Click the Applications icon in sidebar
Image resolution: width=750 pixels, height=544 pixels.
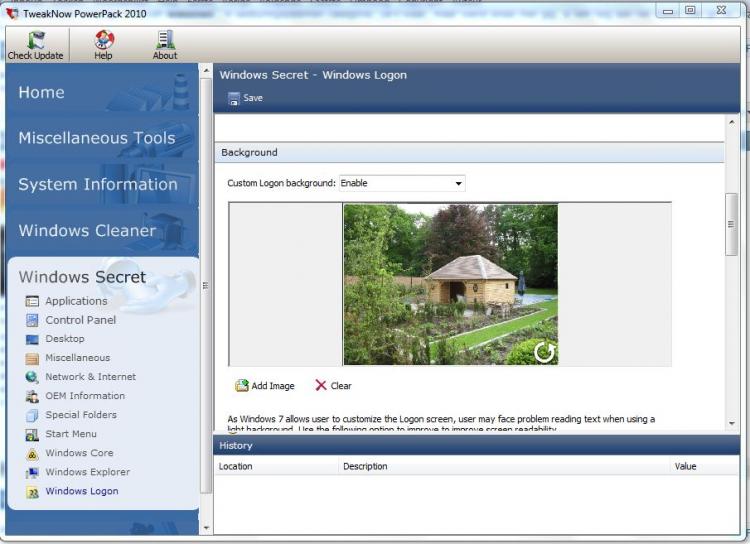click(32, 301)
